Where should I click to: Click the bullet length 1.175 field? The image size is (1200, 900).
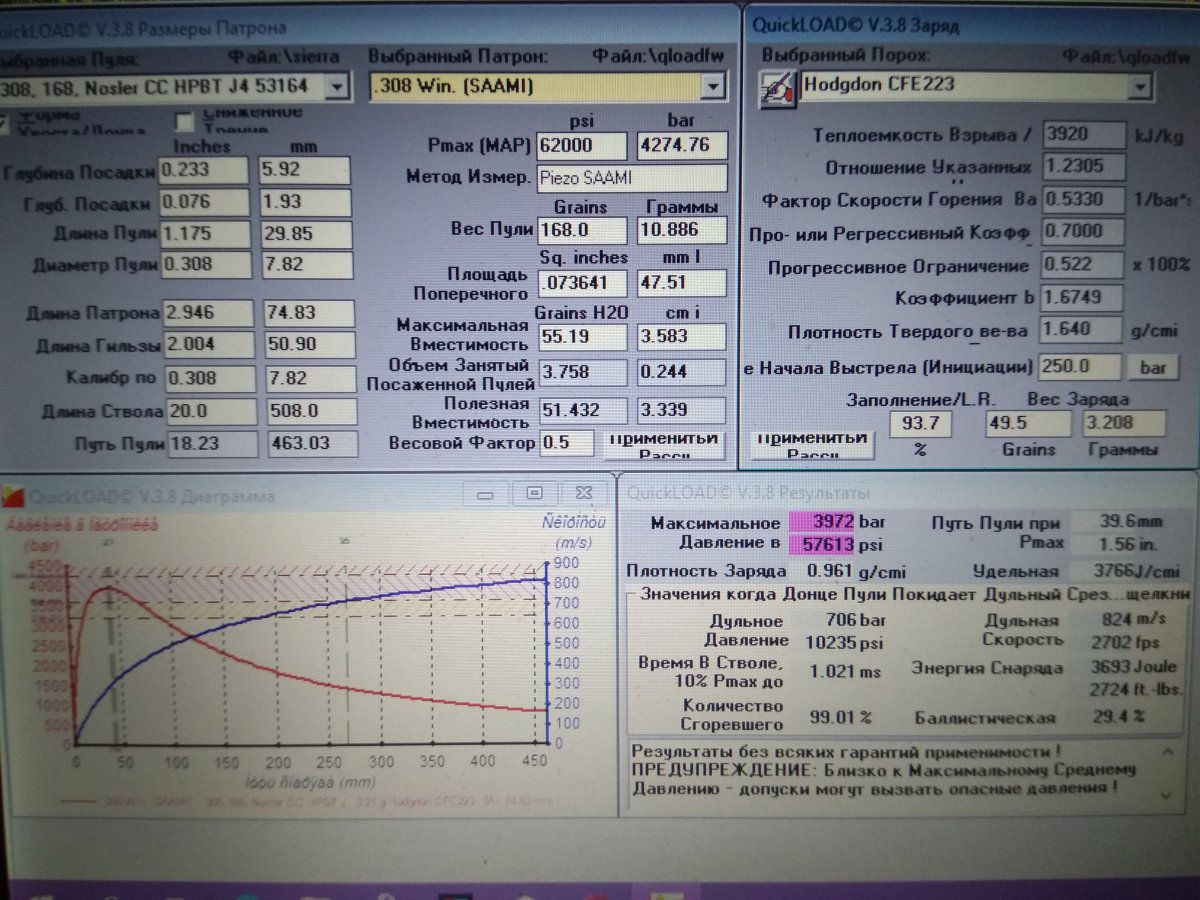click(205, 235)
